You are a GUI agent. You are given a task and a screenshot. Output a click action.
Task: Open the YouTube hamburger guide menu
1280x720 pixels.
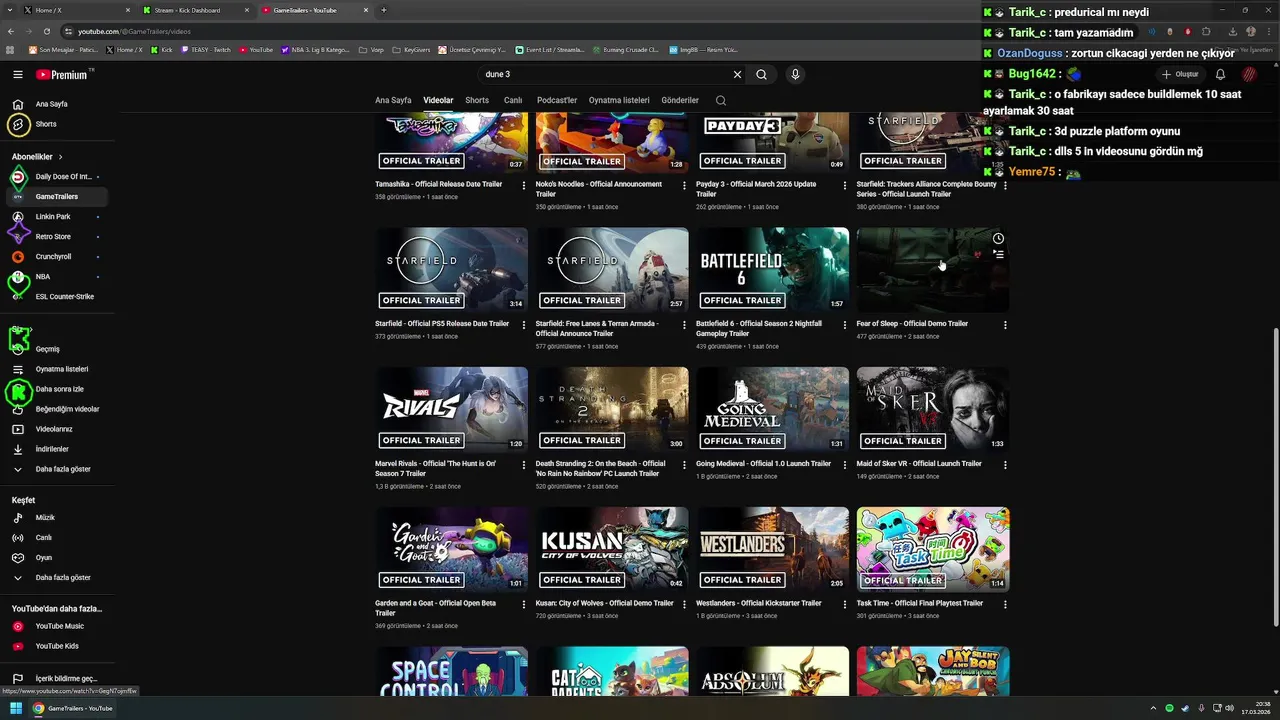point(17,75)
